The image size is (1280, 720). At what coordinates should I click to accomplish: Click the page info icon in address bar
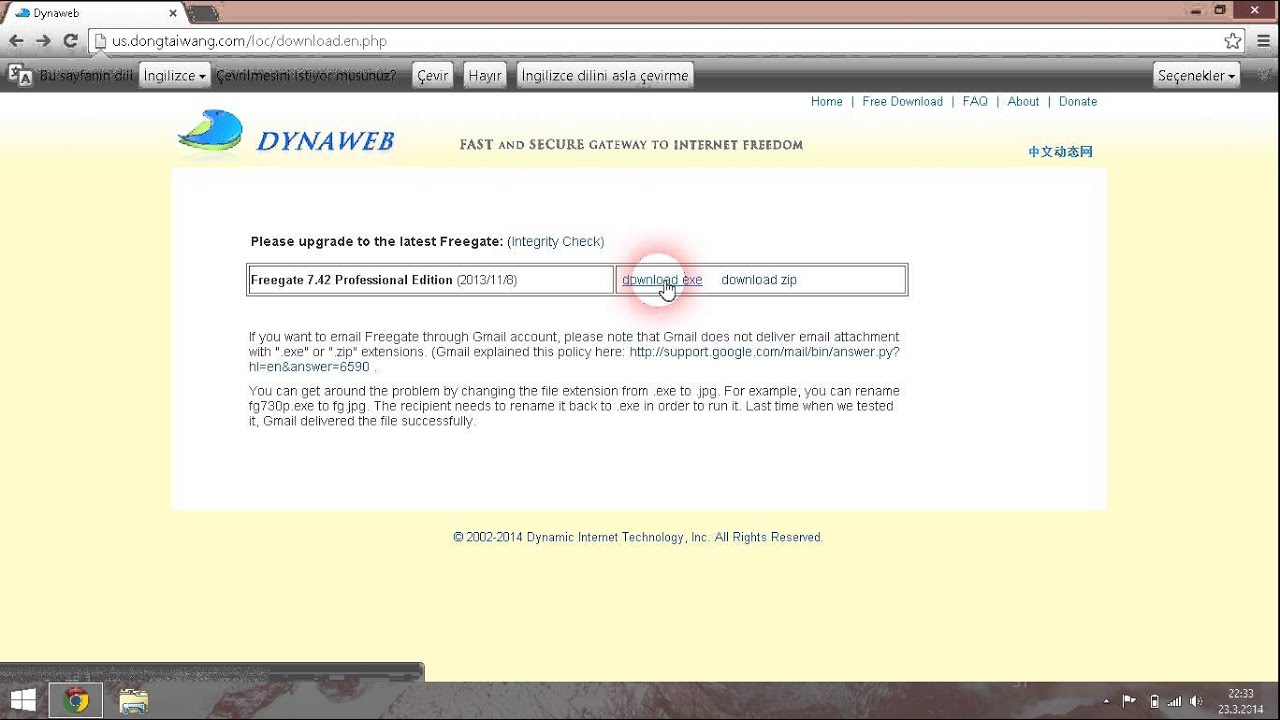[100, 41]
